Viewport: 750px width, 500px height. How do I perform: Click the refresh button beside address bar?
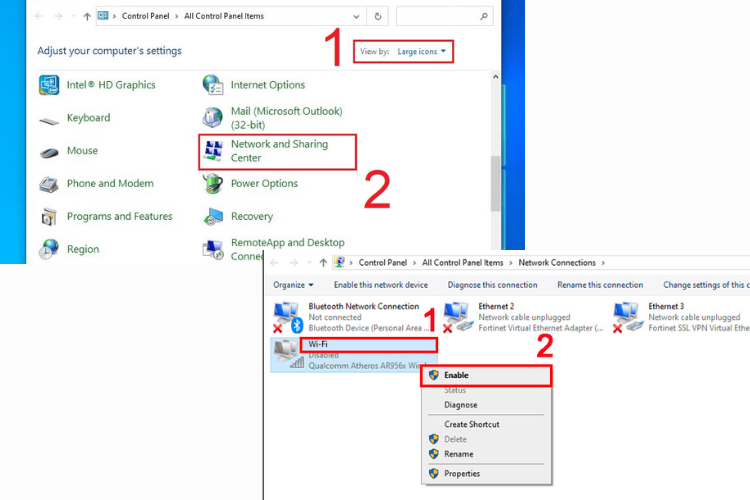[378, 16]
